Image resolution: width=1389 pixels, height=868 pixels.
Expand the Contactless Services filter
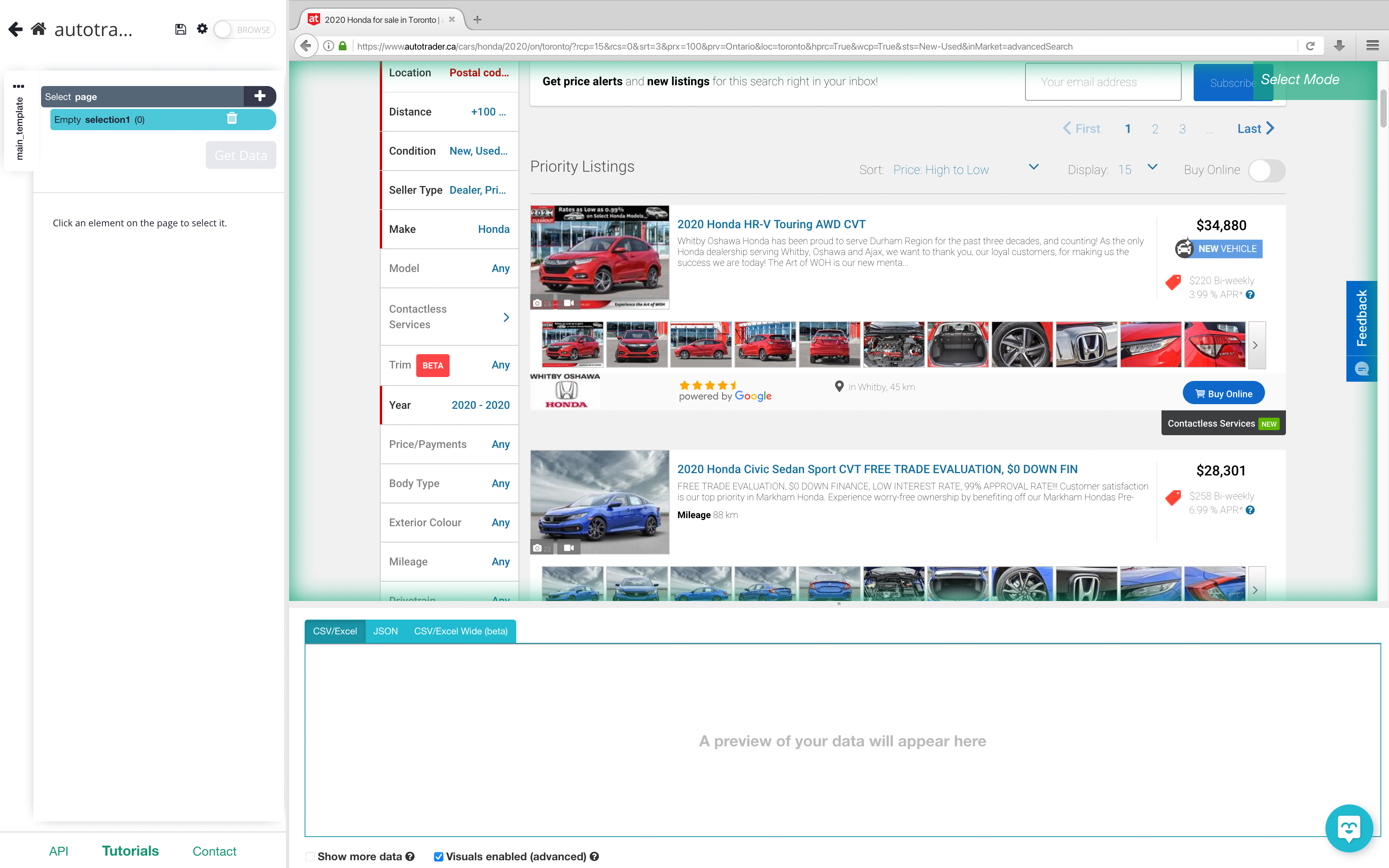pyautogui.click(x=450, y=317)
